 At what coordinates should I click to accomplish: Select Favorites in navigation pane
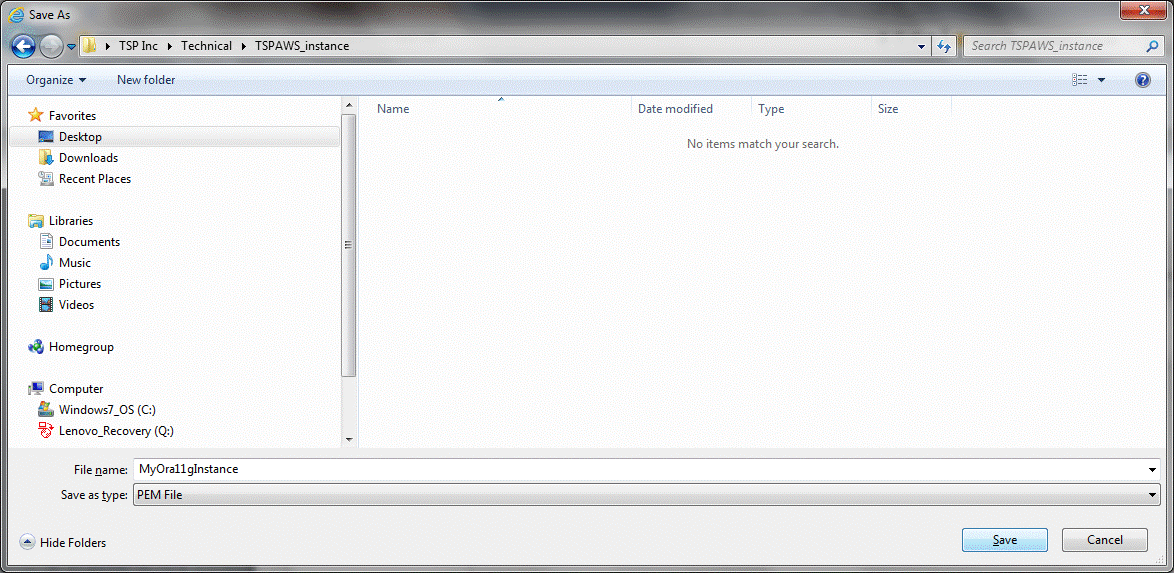(x=72, y=115)
